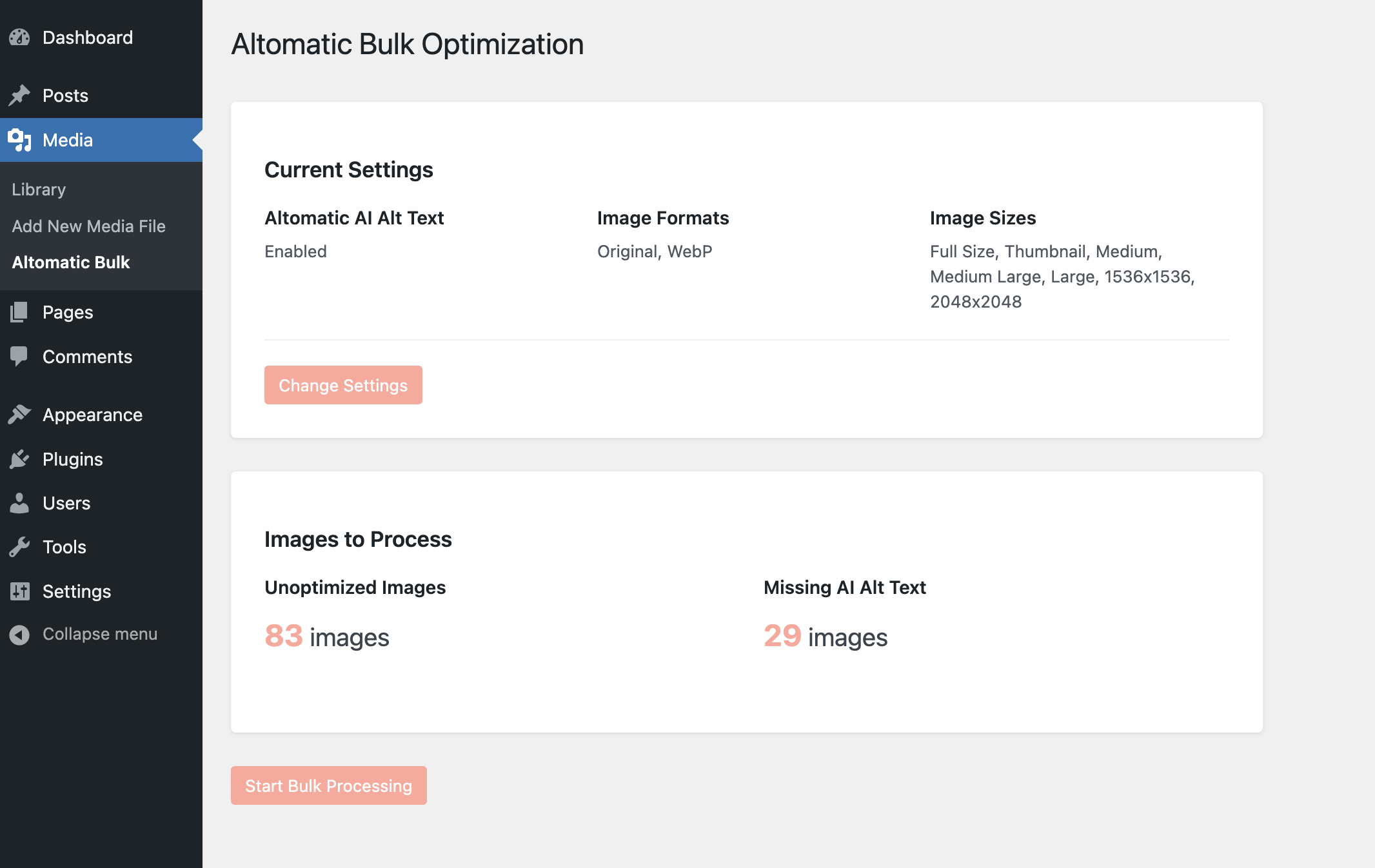Expand the Media submenu

68,140
